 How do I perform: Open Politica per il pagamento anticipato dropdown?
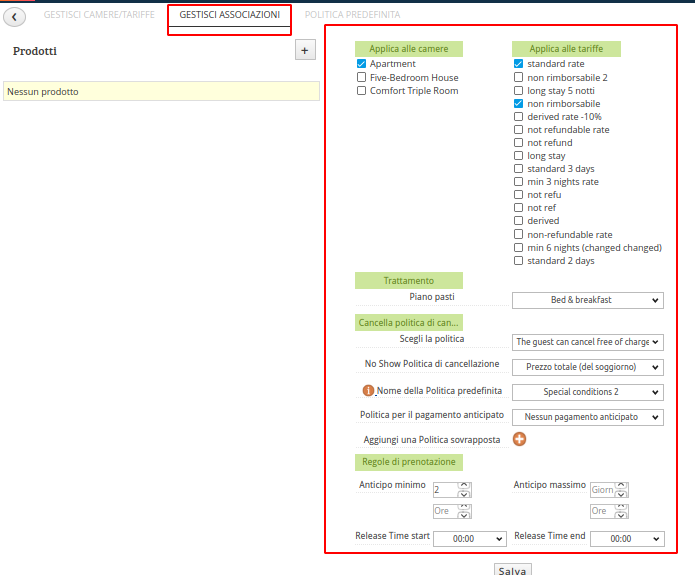click(588, 417)
